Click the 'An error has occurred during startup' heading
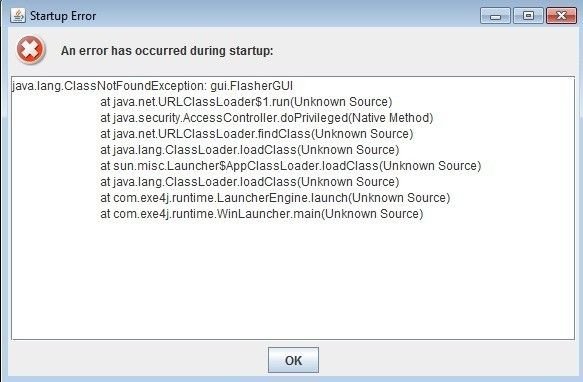 [x=167, y=51]
